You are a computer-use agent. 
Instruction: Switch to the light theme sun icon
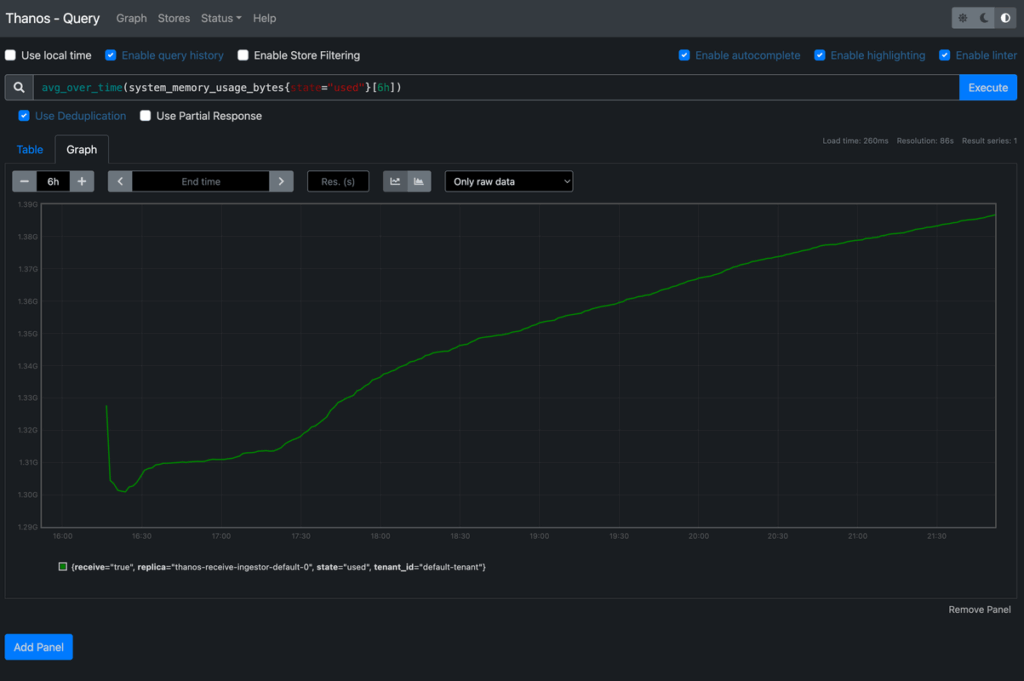tap(963, 18)
